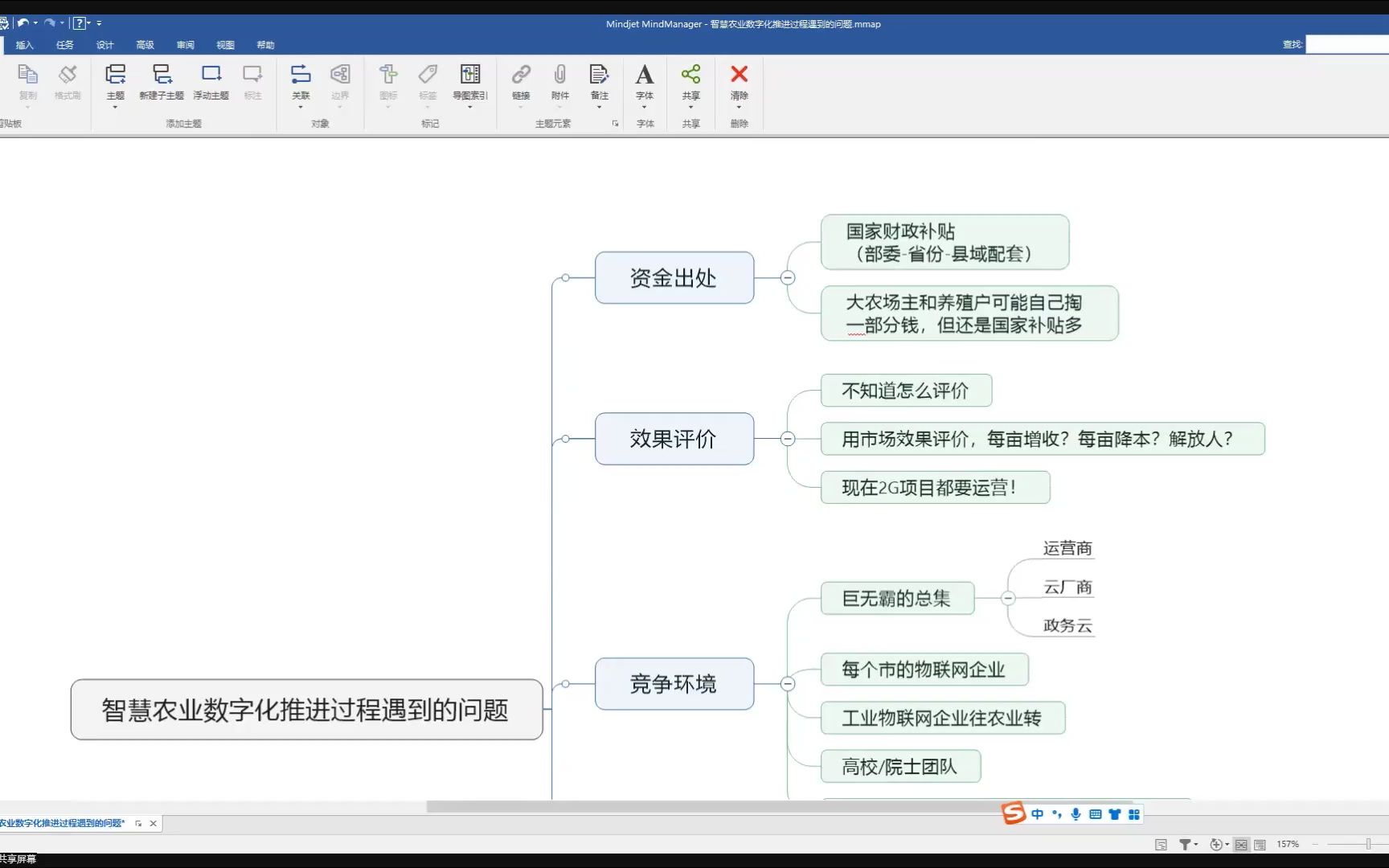
Task: Open the redo history dropdown arrow
Action: [x=62, y=23]
